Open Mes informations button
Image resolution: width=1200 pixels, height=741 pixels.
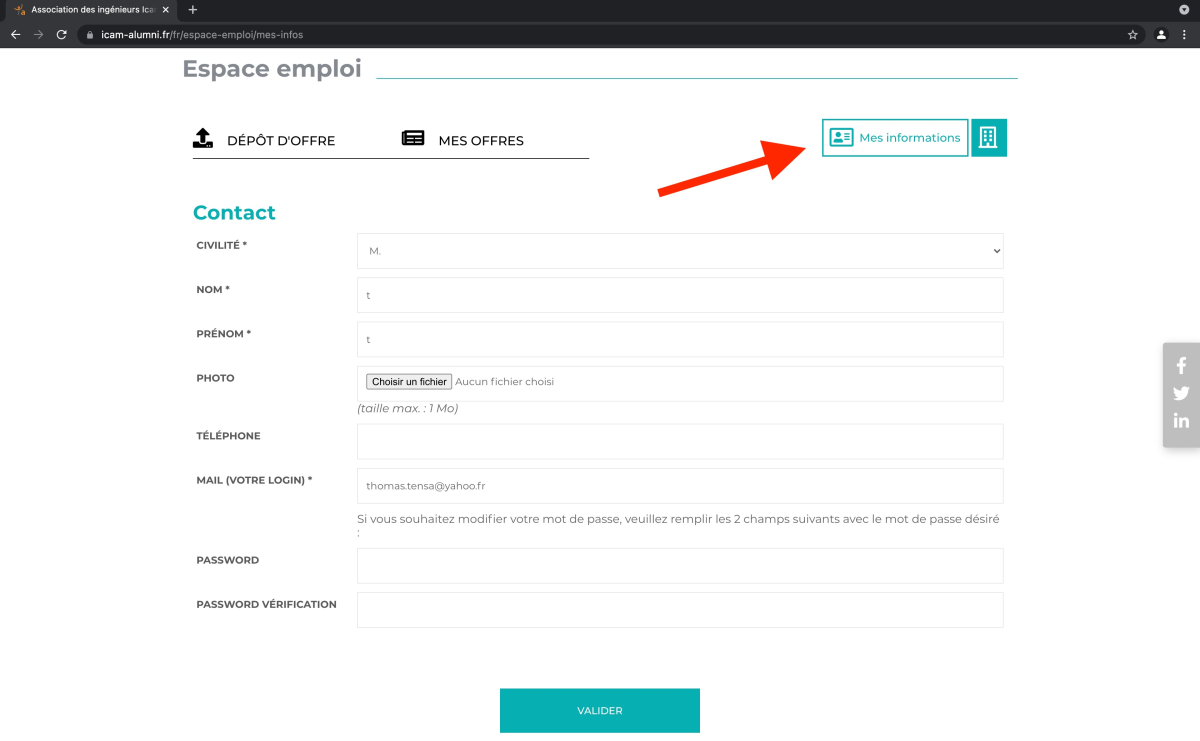[895, 138]
